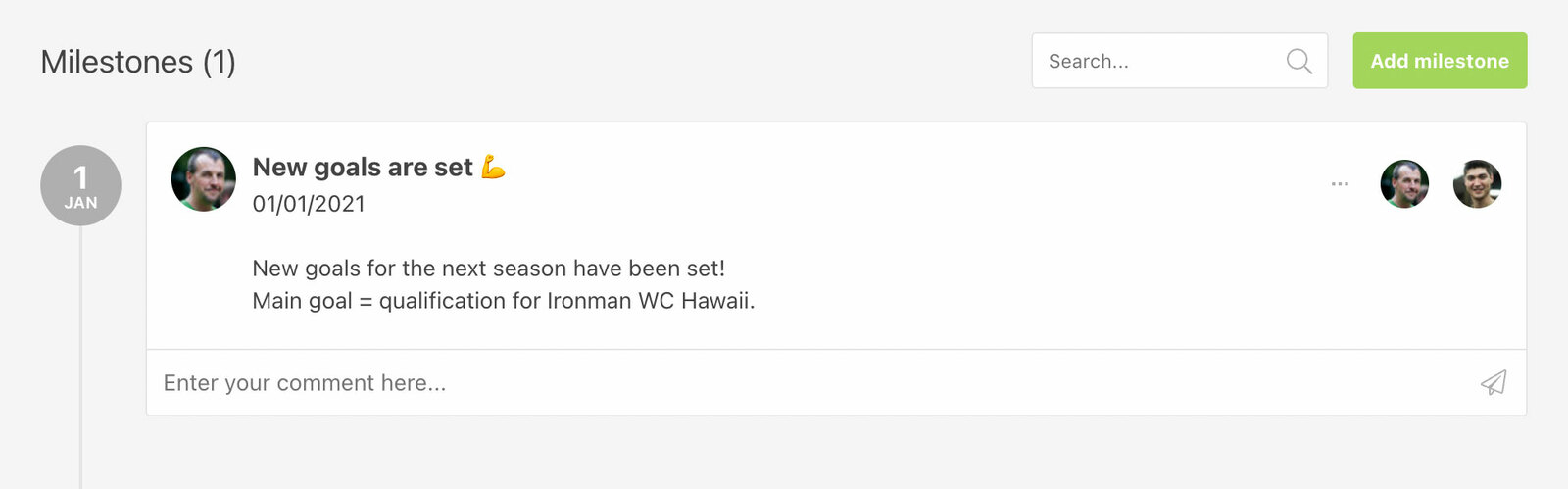1568x489 pixels.
Task: Click the '(1)' milestone count in heading
Action: click(x=220, y=62)
